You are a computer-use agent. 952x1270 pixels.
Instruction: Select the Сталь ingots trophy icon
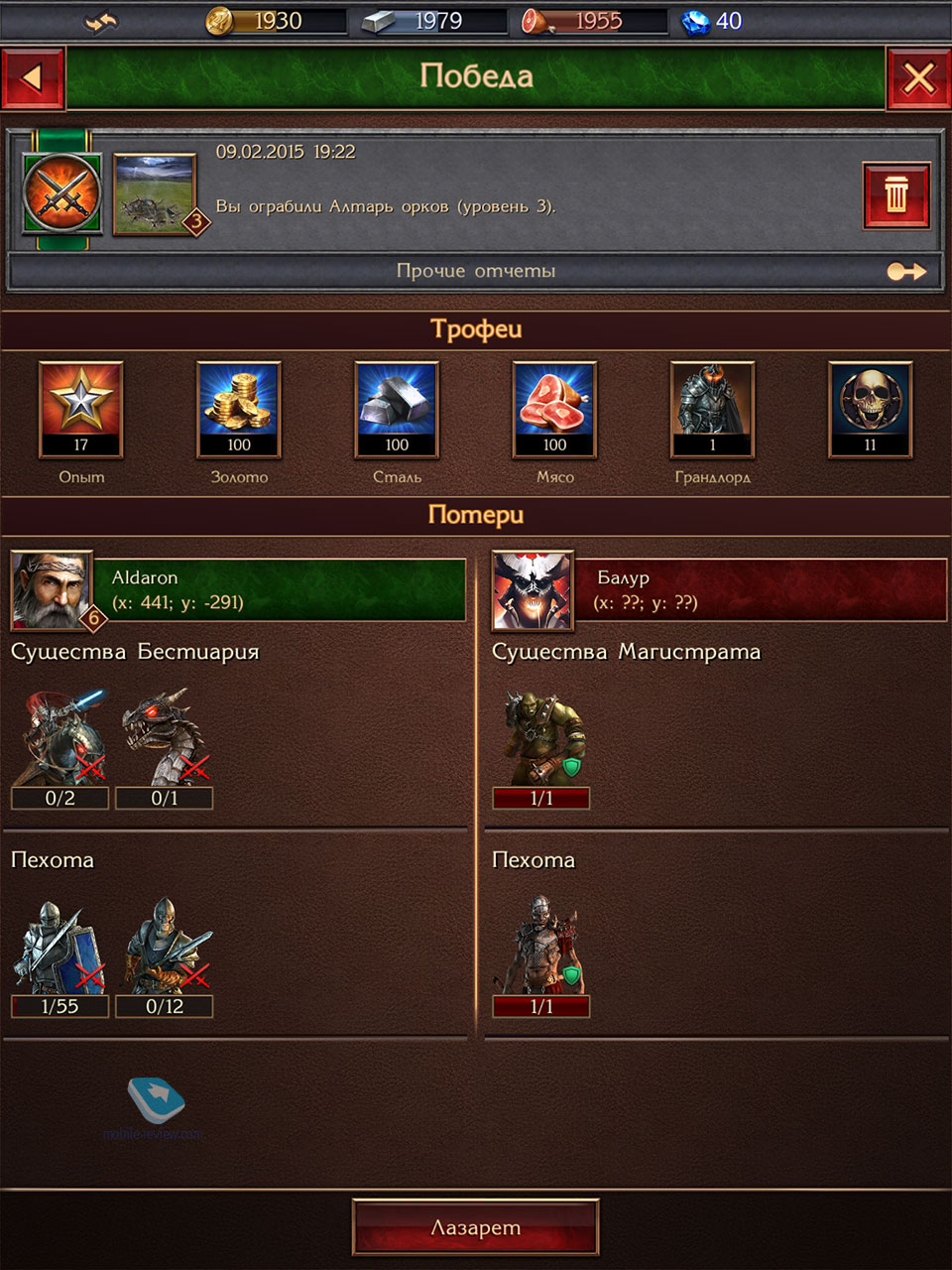tap(397, 409)
